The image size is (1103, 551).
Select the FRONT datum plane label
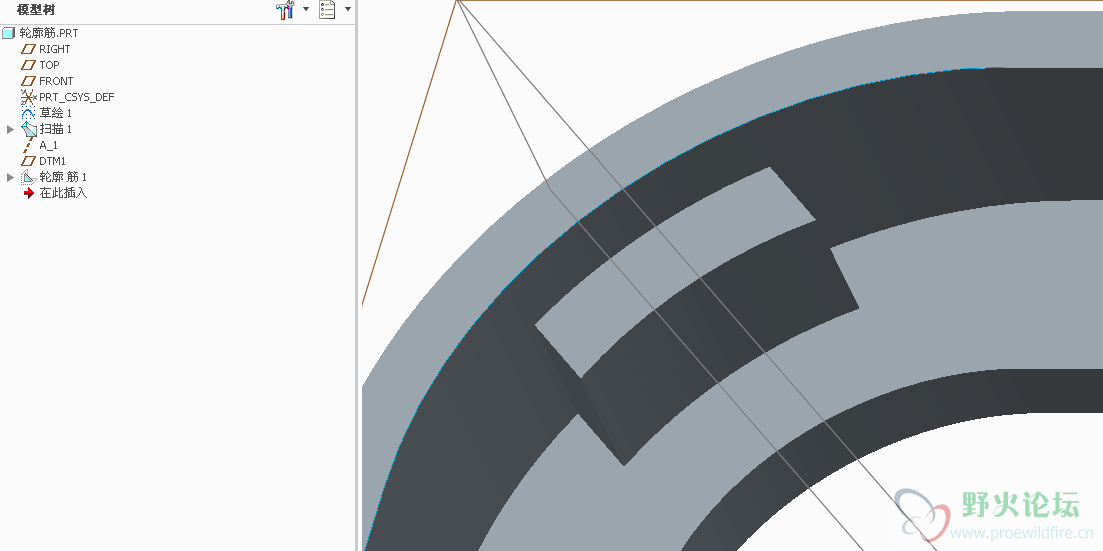(x=56, y=81)
